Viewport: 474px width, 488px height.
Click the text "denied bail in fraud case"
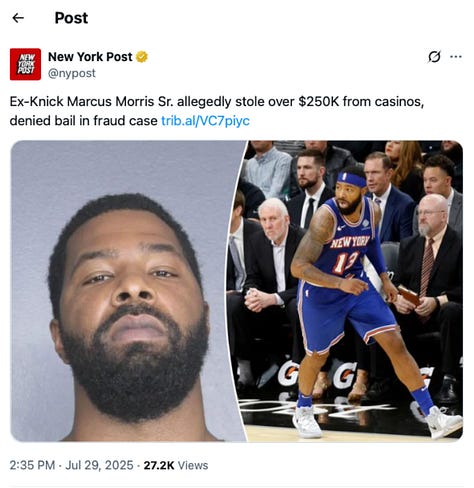tap(83, 121)
